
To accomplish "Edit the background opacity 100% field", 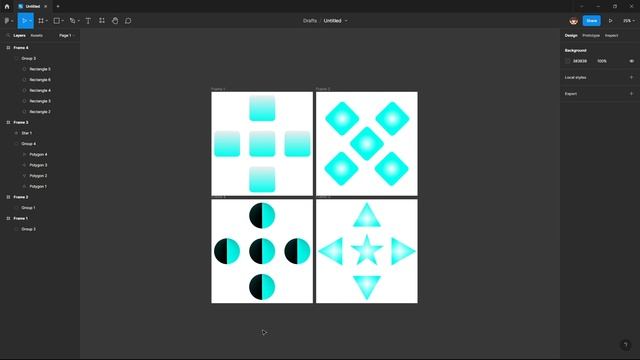I will click(602, 61).
